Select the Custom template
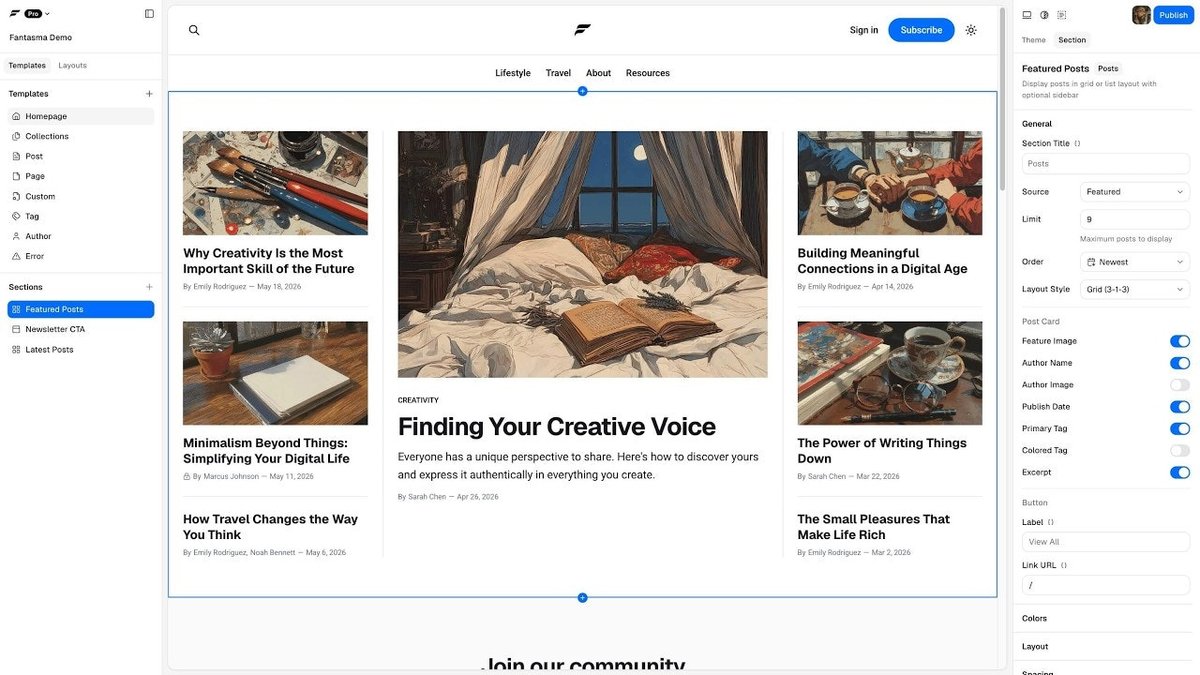This screenshot has width=1200, height=675. 81,196
